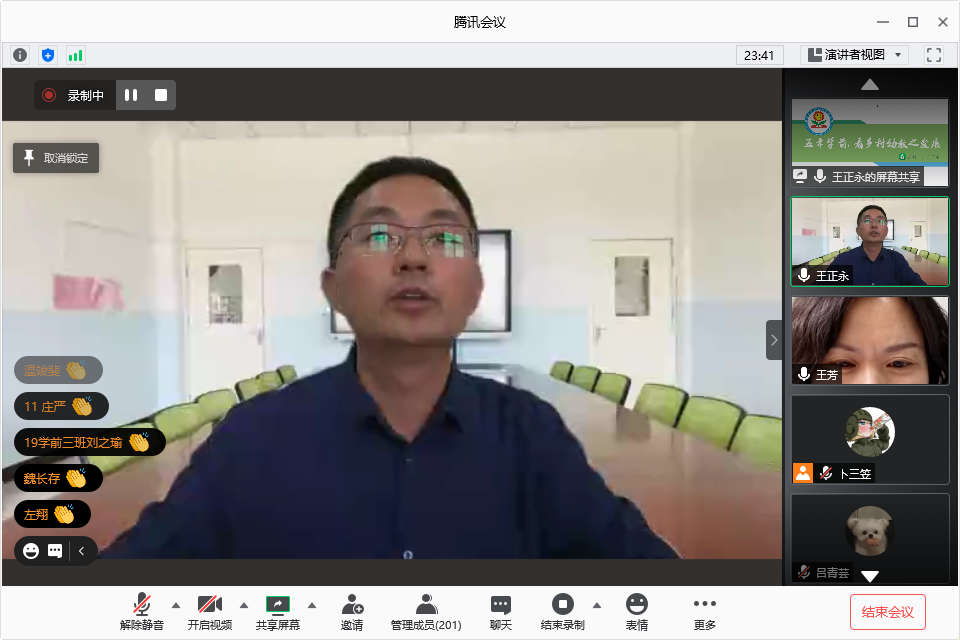Enter full screen mode icon
This screenshot has width=960, height=640.
(934, 55)
